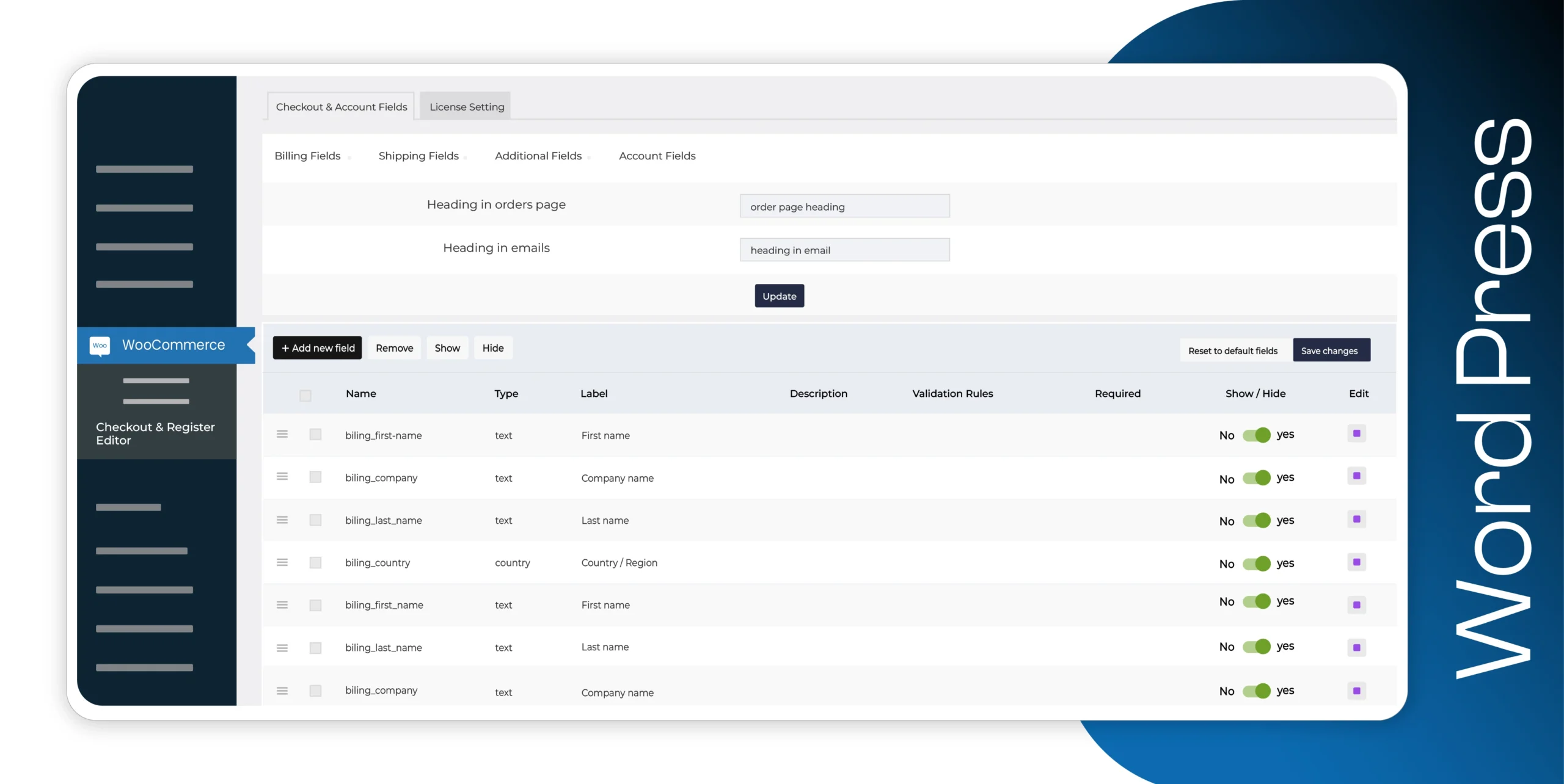The image size is (1564, 784).
Task: Click the Description column header
Action: 819,393
